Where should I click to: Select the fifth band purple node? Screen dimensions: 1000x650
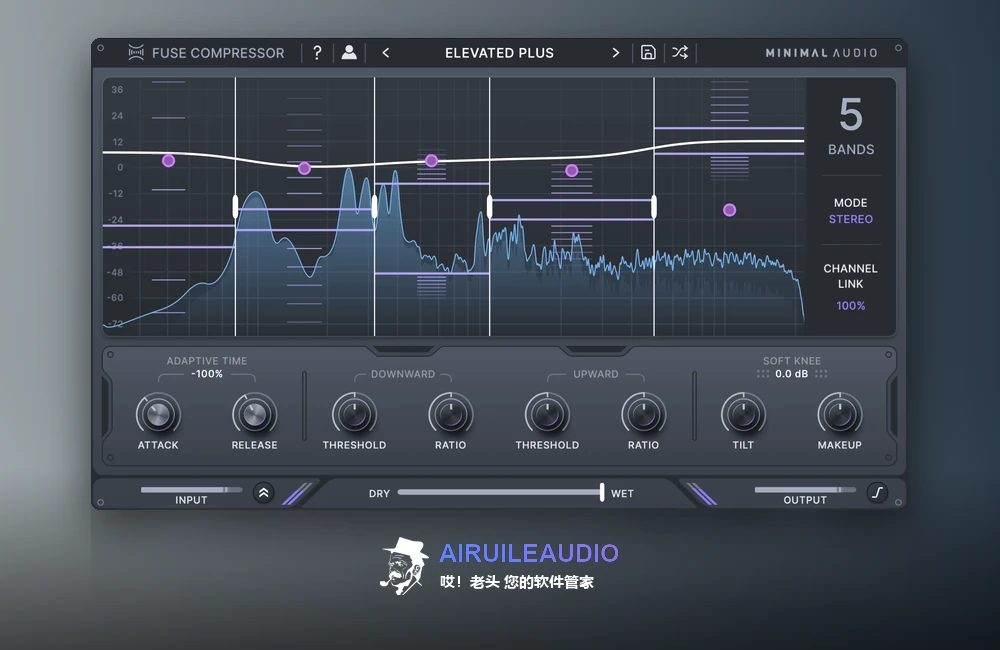pyautogui.click(x=730, y=210)
